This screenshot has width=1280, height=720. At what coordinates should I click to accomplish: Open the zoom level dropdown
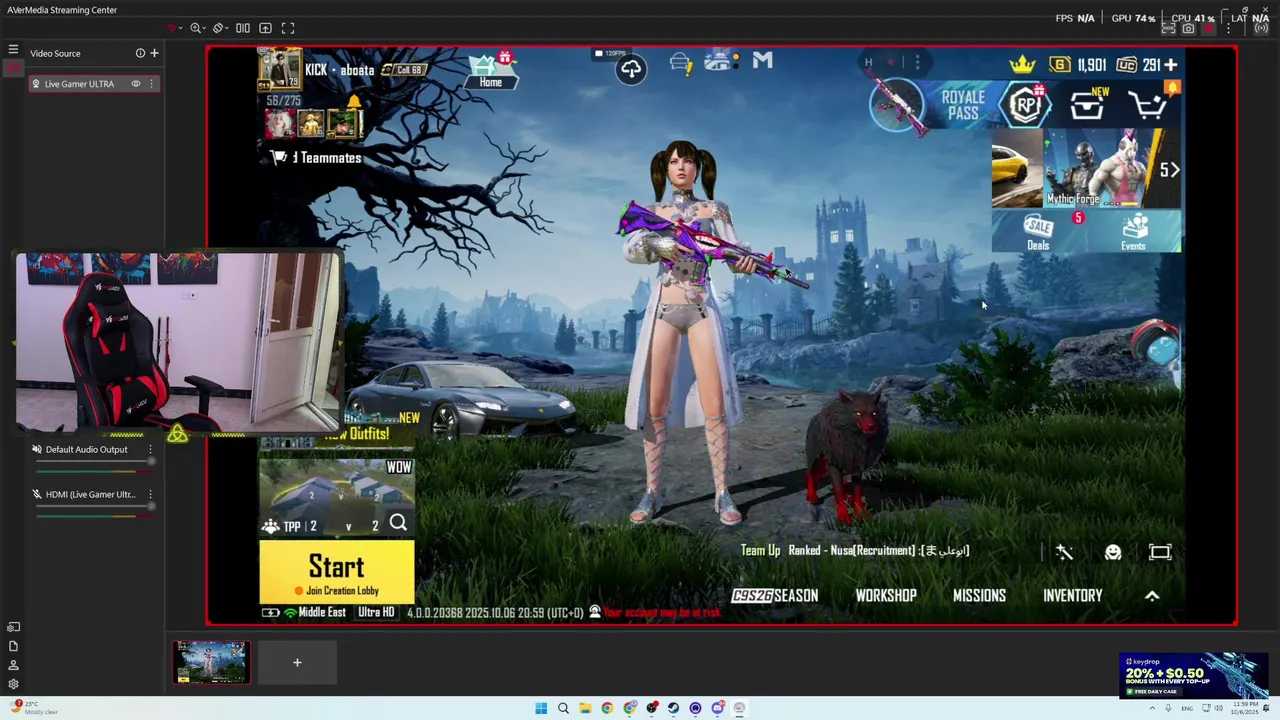tap(198, 28)
